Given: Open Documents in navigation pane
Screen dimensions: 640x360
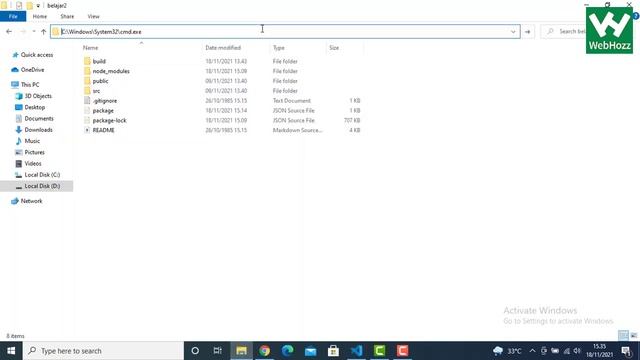Looking at the screenshot, I should [x=39, y=118].
